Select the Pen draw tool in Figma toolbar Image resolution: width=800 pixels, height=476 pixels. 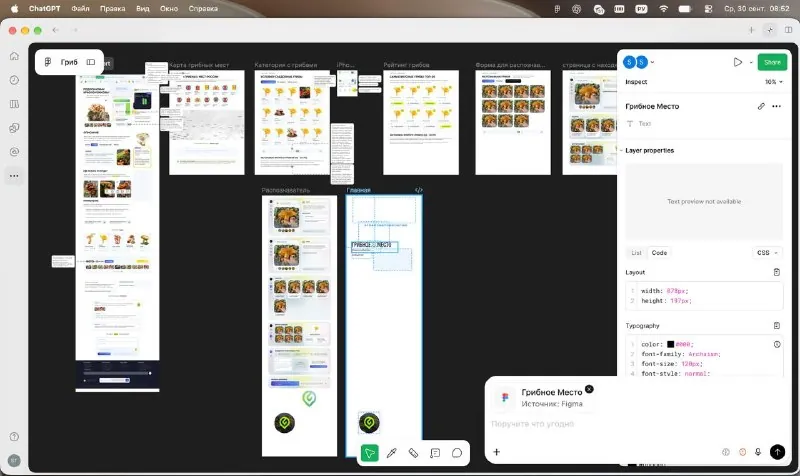(x=392, y=453)
